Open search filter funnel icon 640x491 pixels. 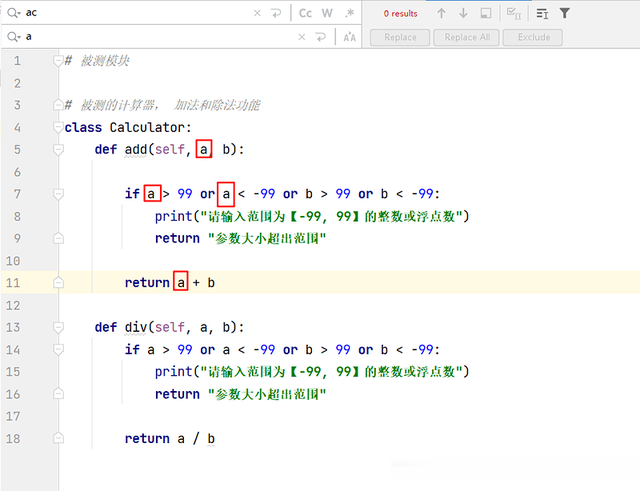[564, 13]
